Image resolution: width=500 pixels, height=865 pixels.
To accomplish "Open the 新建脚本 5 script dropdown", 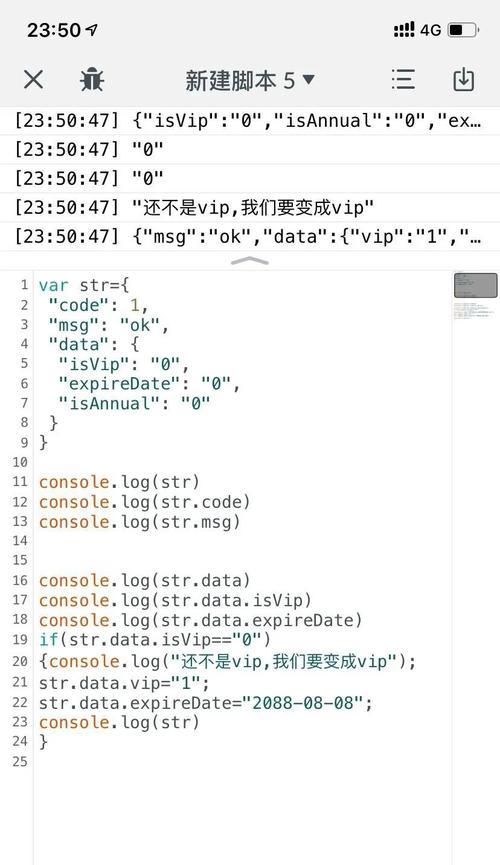I will [250, 81].
